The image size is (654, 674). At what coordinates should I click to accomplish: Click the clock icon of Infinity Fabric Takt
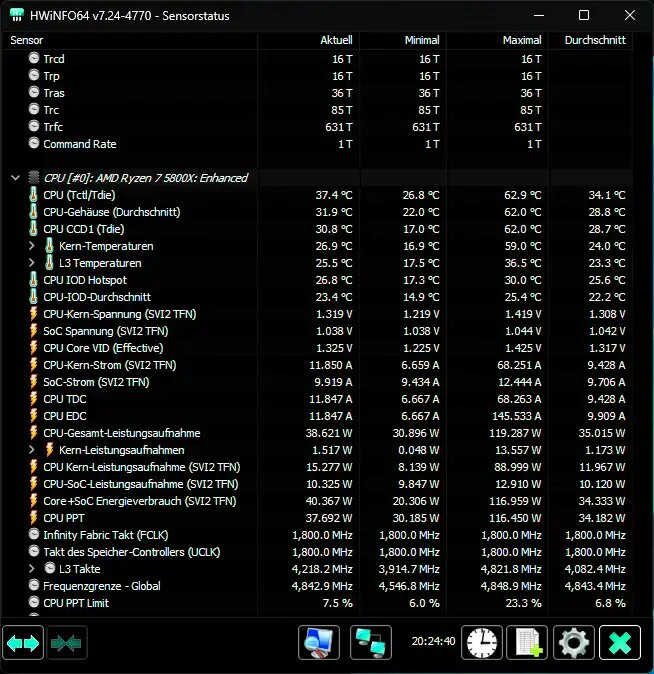(34, 534)
